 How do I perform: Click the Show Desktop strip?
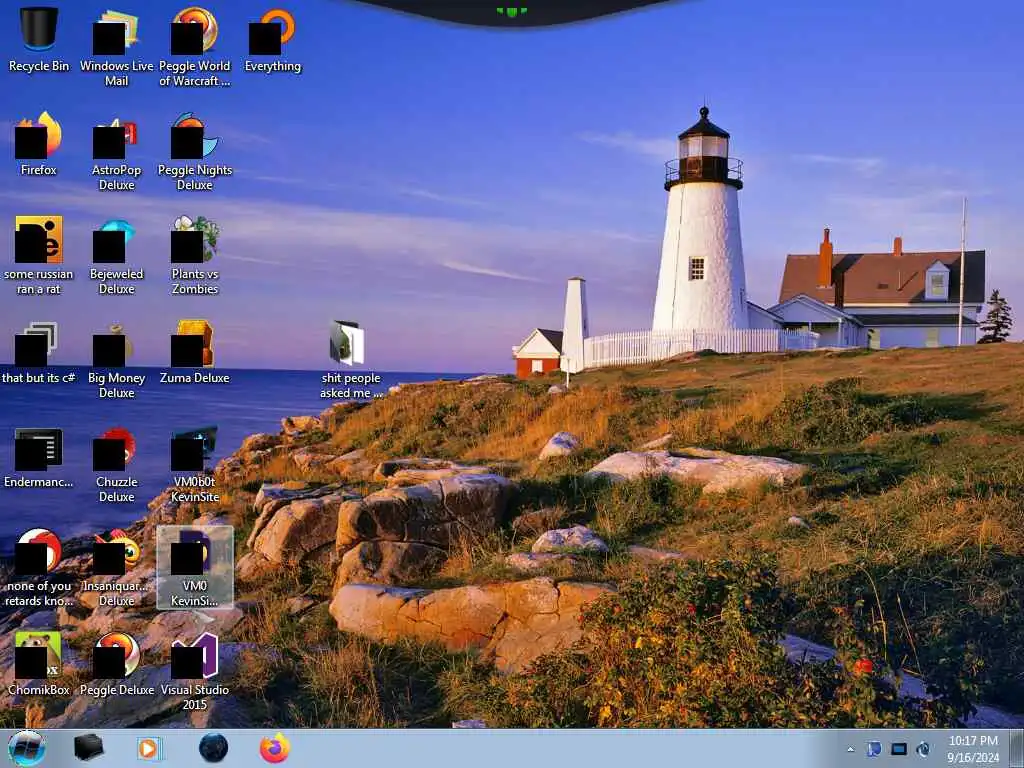[x=1017, y=748]
